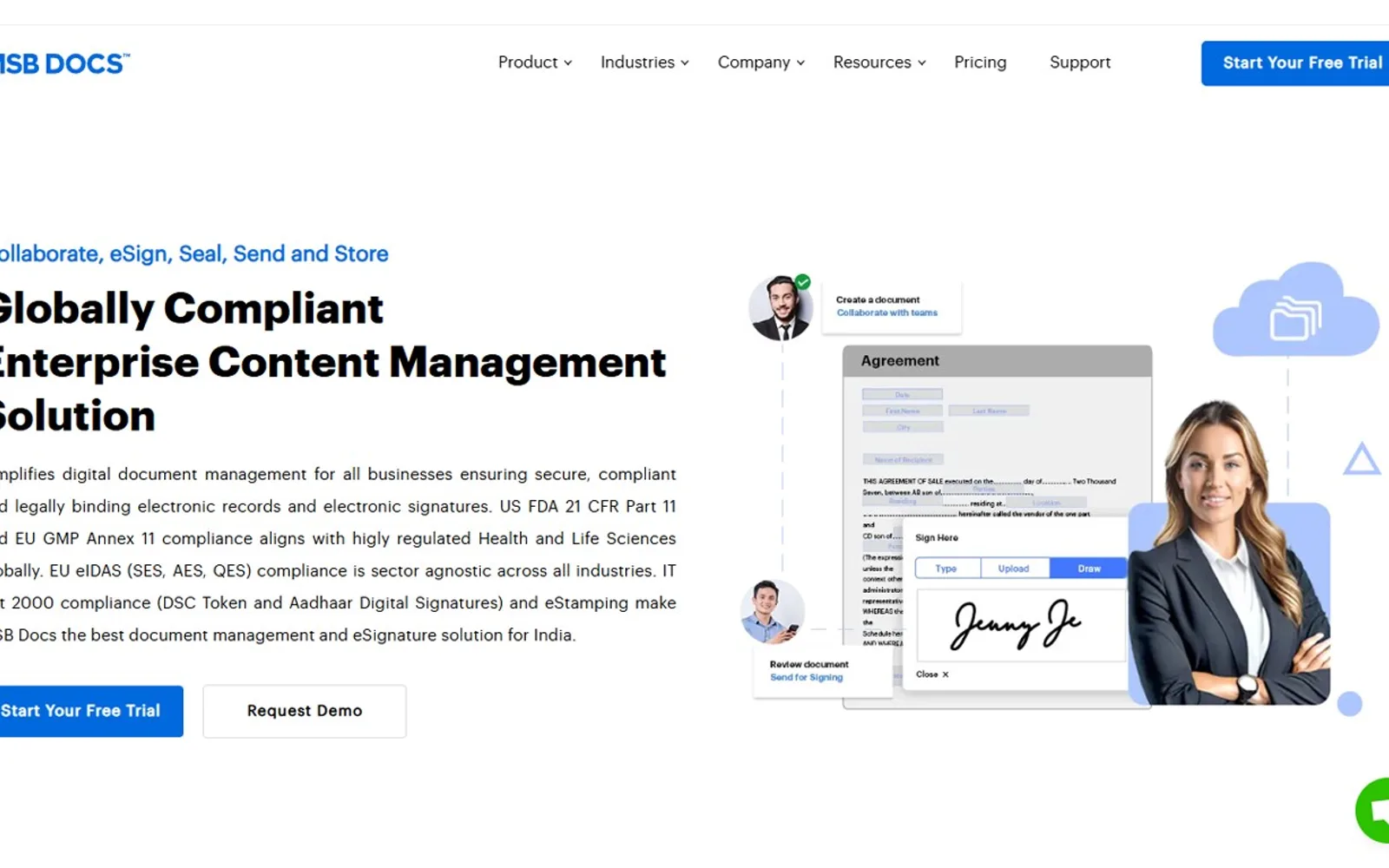The image size is (1389, 868).
Task: Open the green chat widget icon
Action: pyautogui.click(x=1373, y=811)
